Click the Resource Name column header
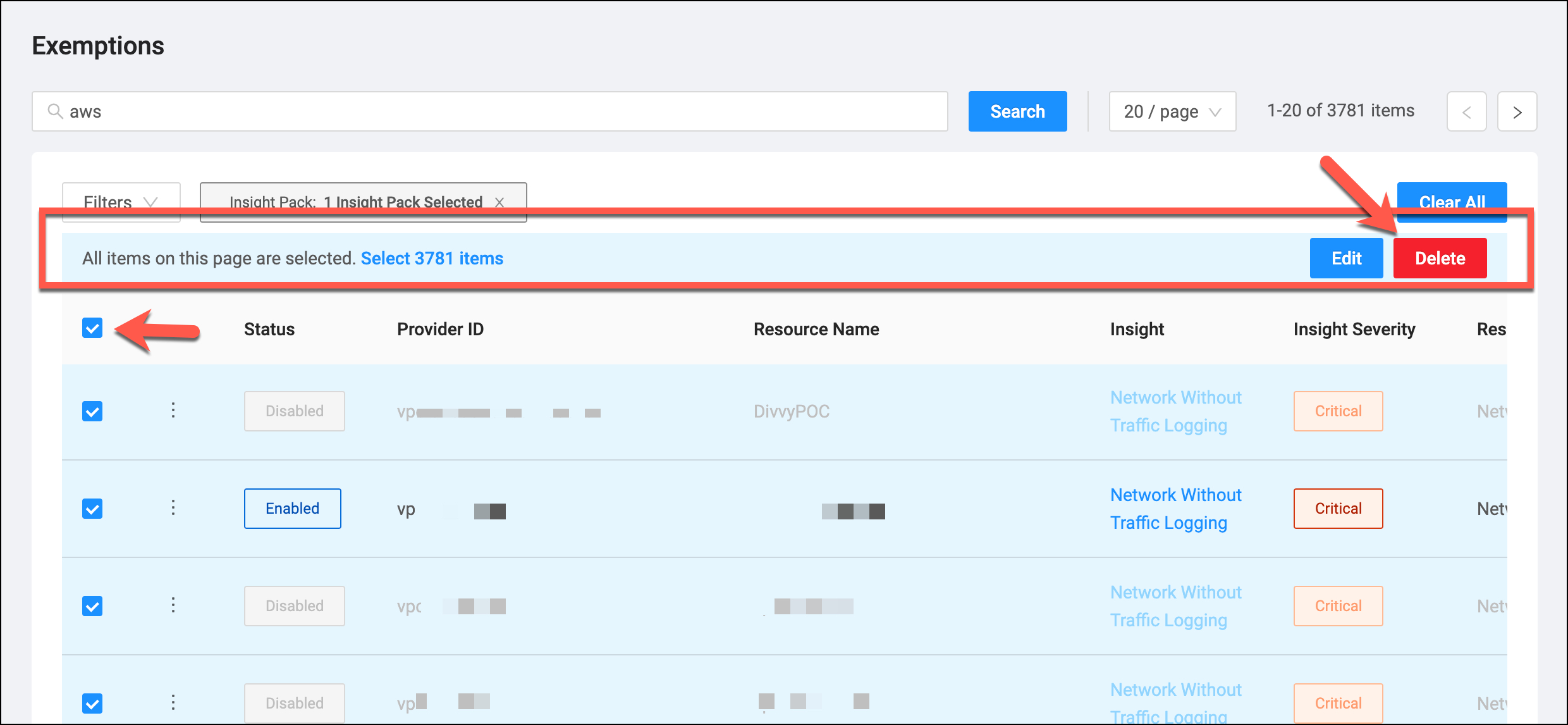 pyautogui.click(x=816, y=329)
